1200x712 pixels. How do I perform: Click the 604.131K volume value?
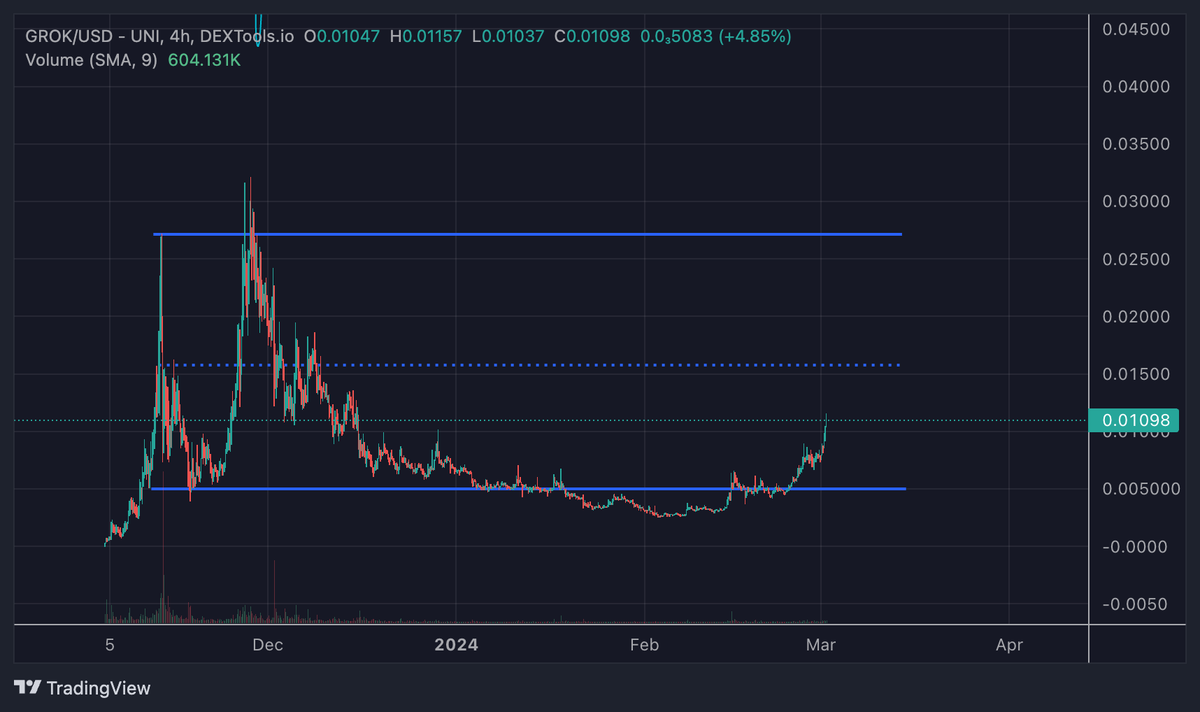tap(205, 60)
